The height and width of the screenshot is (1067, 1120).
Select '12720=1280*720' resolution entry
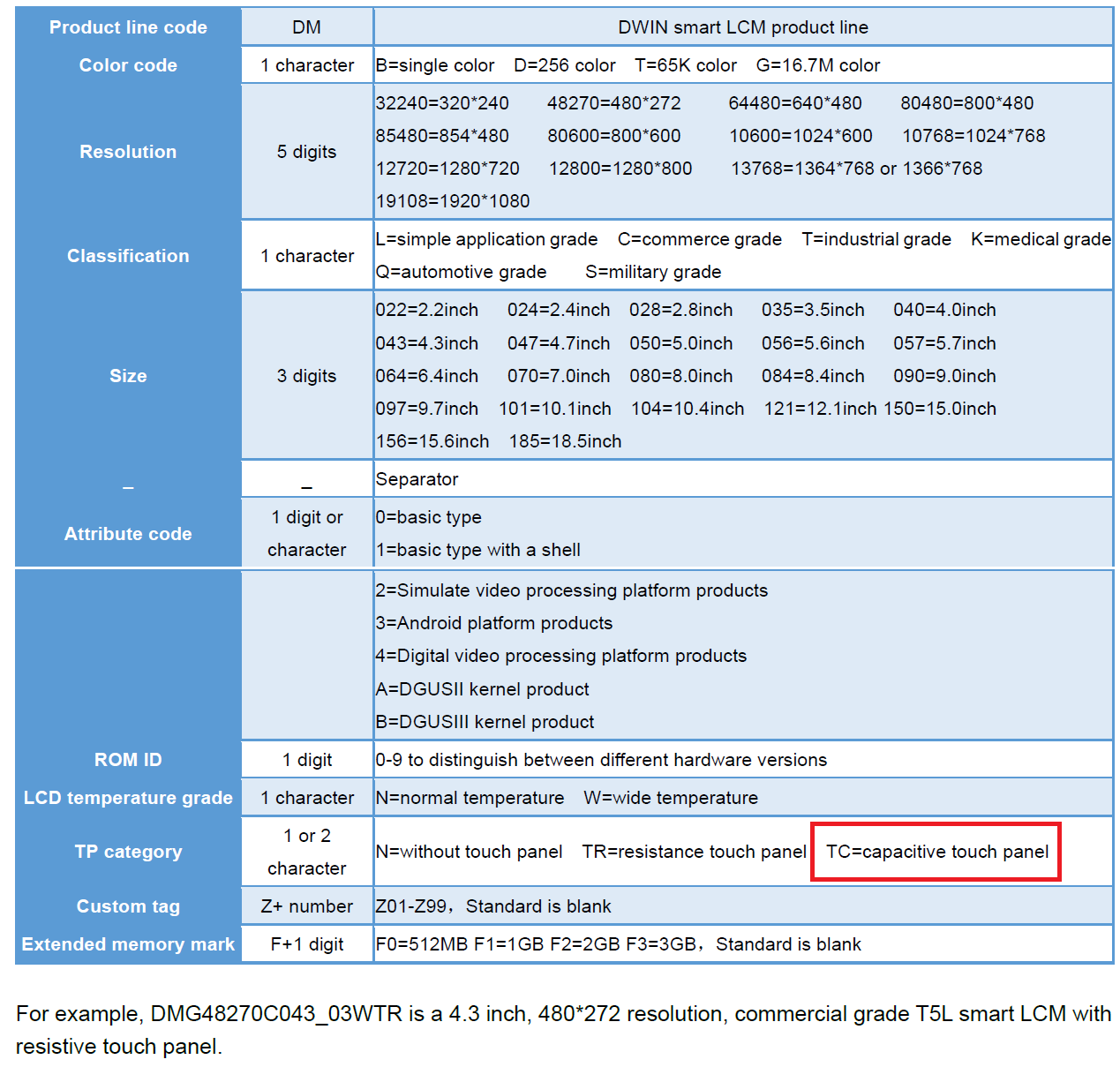pos(447,169)
